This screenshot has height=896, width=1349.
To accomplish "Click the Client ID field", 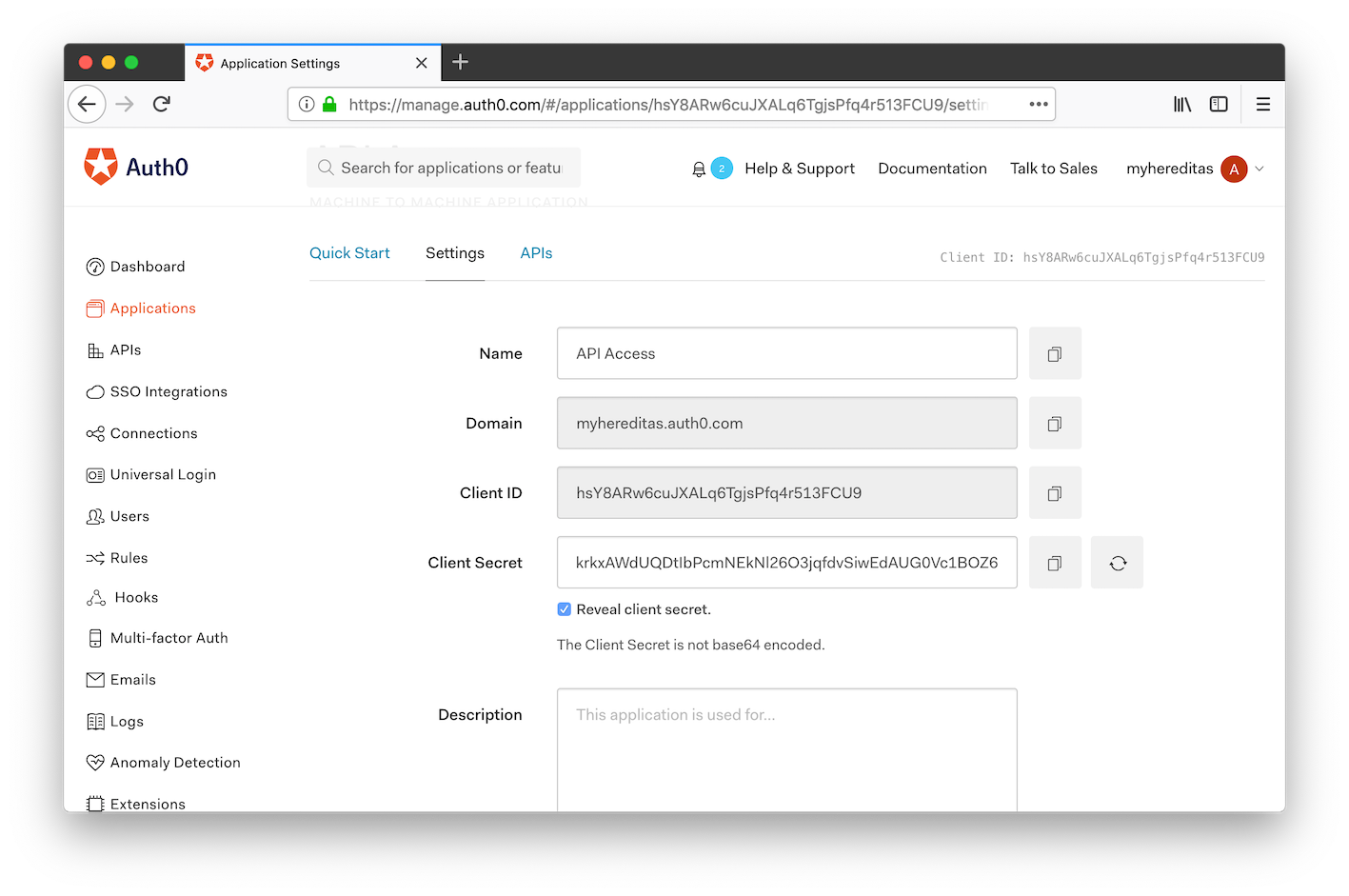I will (787, 492).
